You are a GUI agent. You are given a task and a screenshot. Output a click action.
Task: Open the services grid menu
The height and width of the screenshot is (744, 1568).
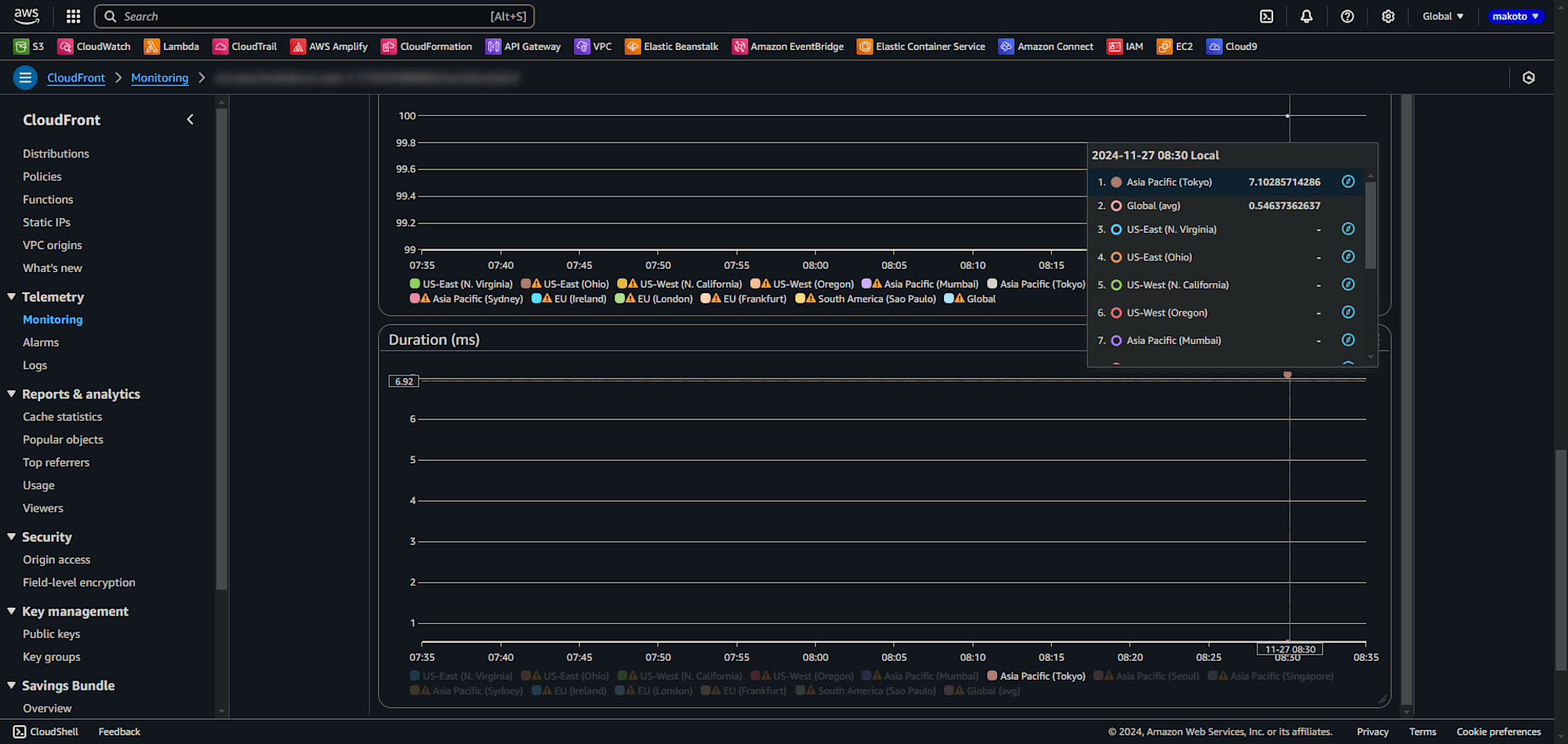74,16
